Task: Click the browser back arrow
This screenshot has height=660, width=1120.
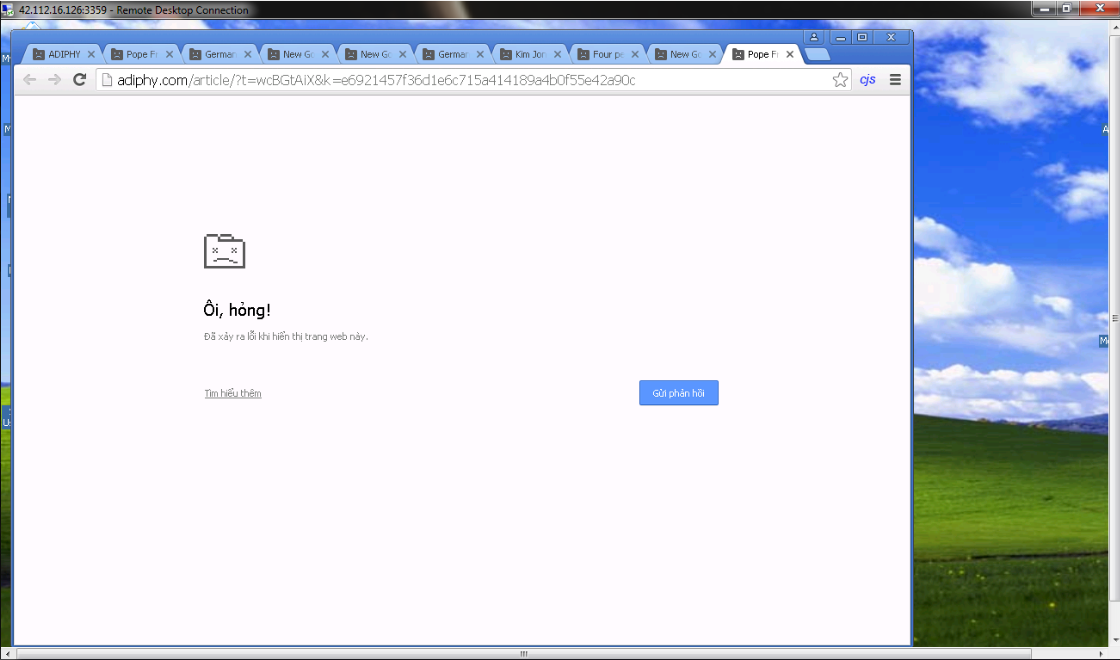Action: click(29, 79)
